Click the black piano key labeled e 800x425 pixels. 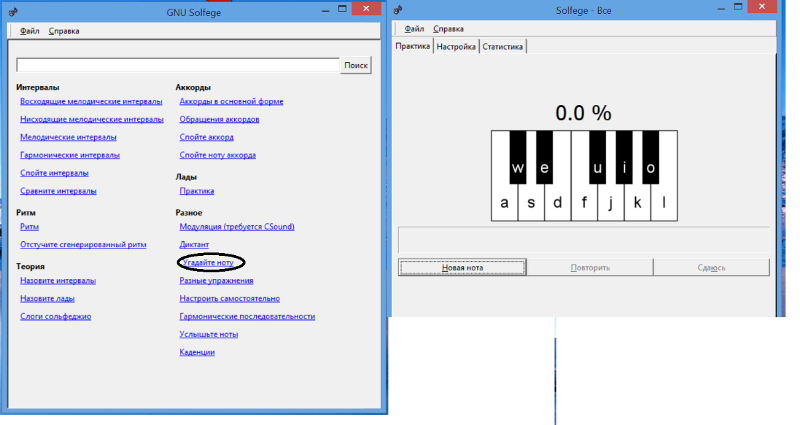pos(544,157)
